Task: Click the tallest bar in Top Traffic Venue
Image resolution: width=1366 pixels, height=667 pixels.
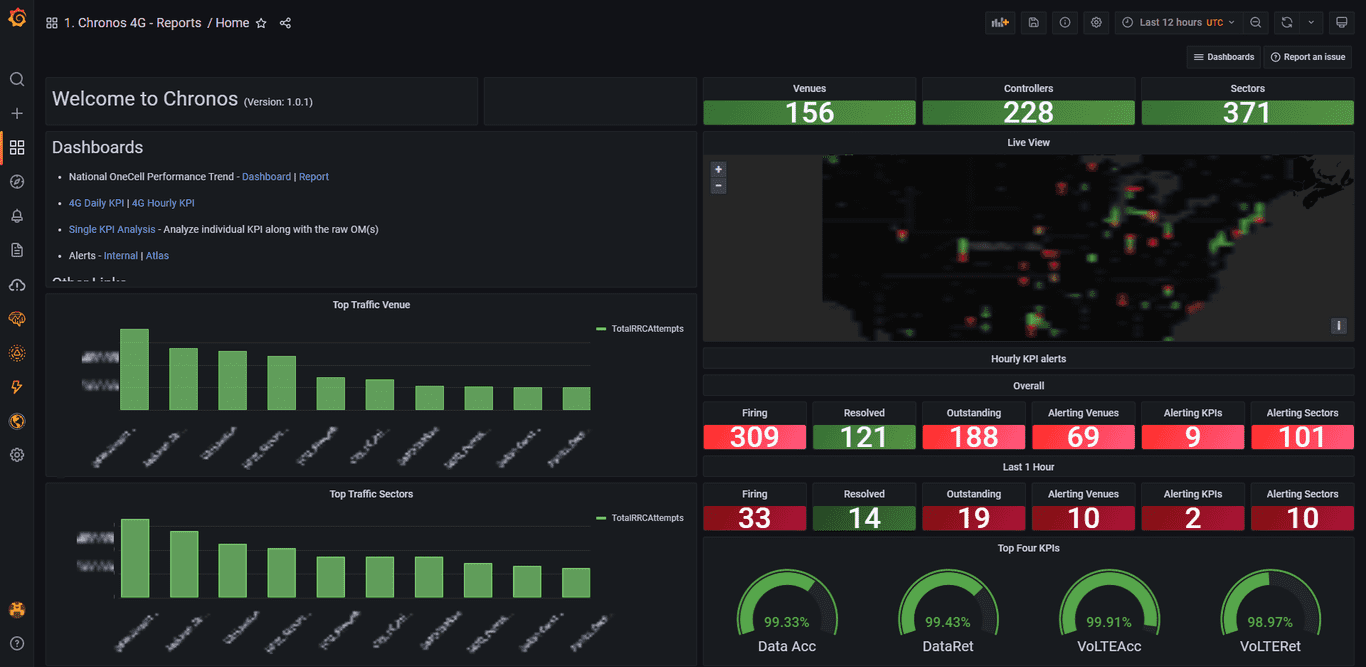Action: click(x=134, y=370)
